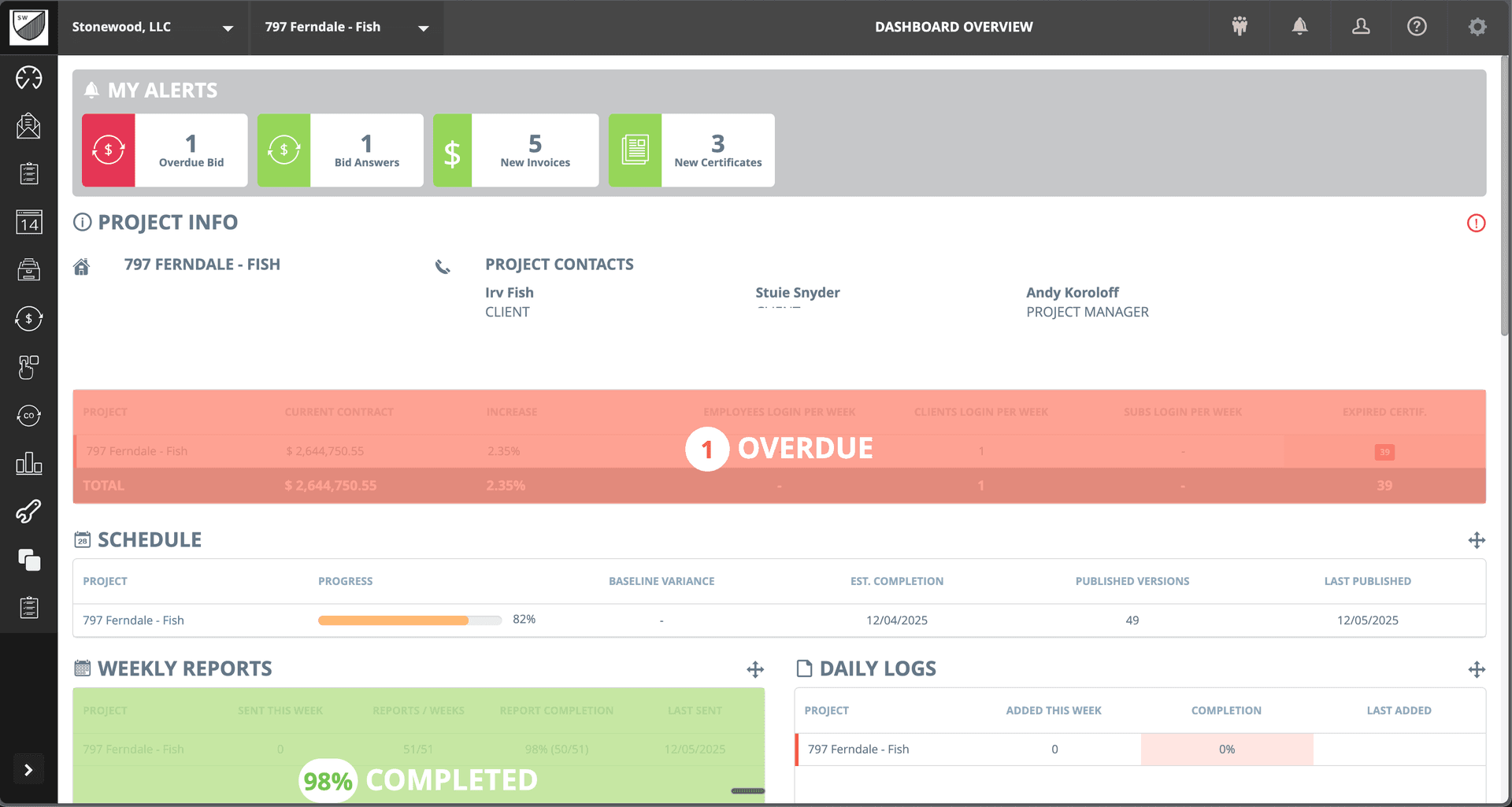The width and height of the screenshot is (1512, 807).
Task: Expand the collapsed sidebar with the chevron
Action: point(28,769)
